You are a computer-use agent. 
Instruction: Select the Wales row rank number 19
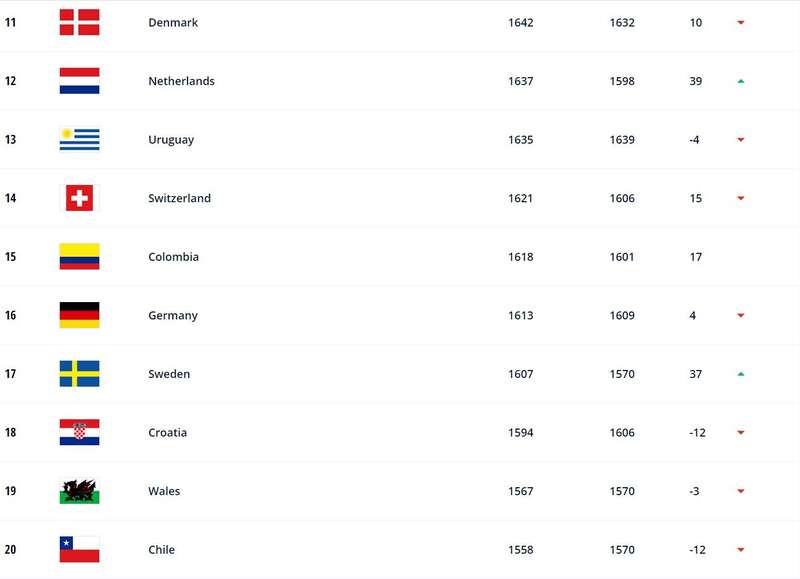pos(10,491)
